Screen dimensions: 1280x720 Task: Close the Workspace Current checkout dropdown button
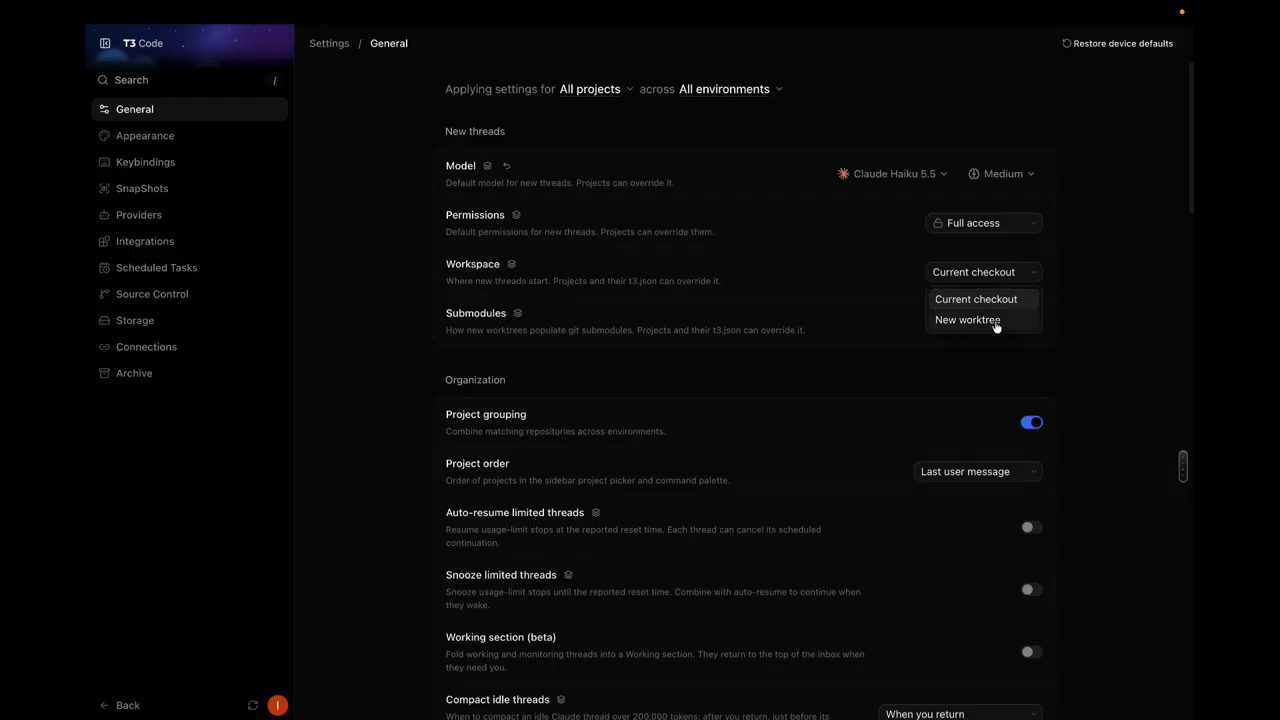(x=984, y=272)
